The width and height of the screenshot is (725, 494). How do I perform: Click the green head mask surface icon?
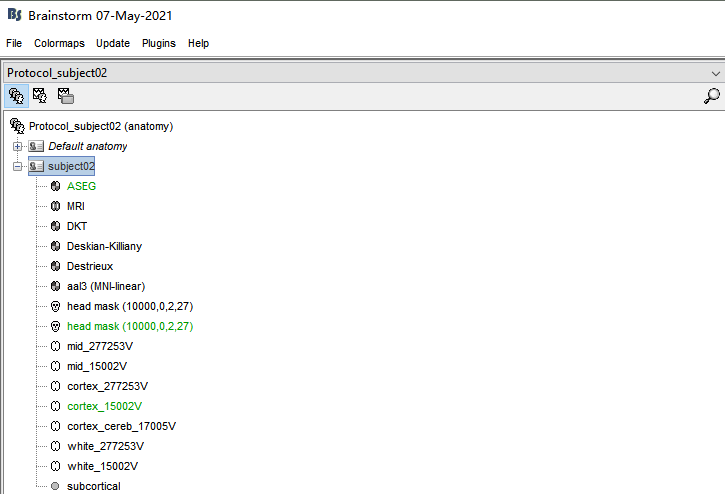[55, 326]
